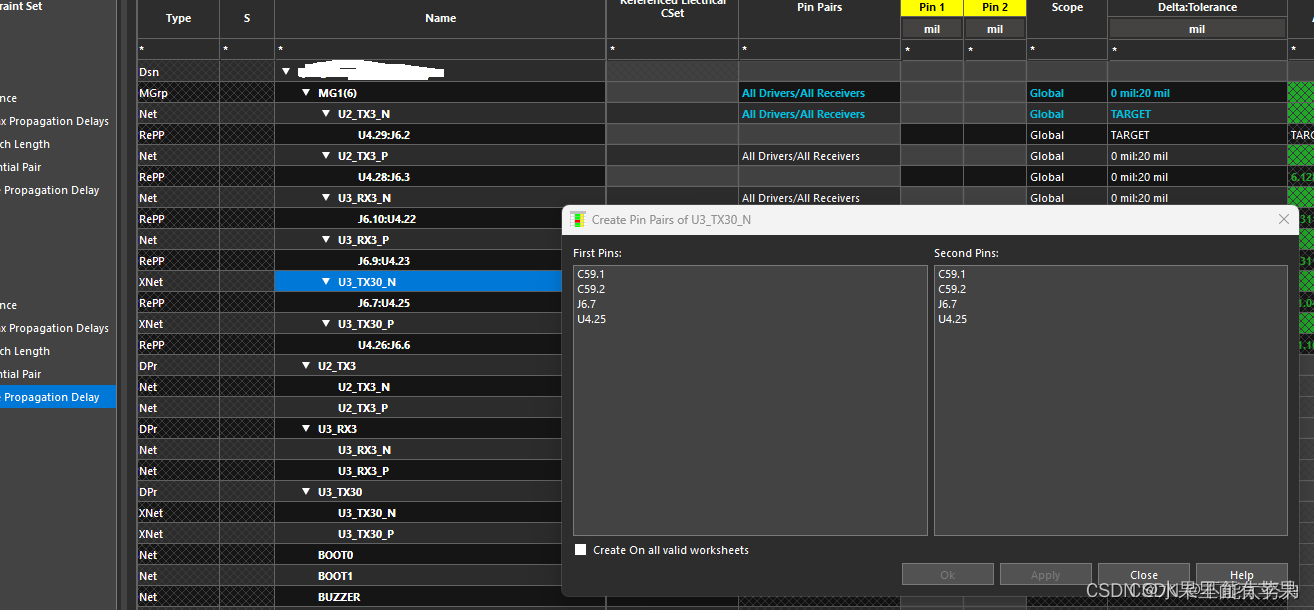Click the Name filter input field
The width and height of the screenshot is (1314, 610).
440,49
